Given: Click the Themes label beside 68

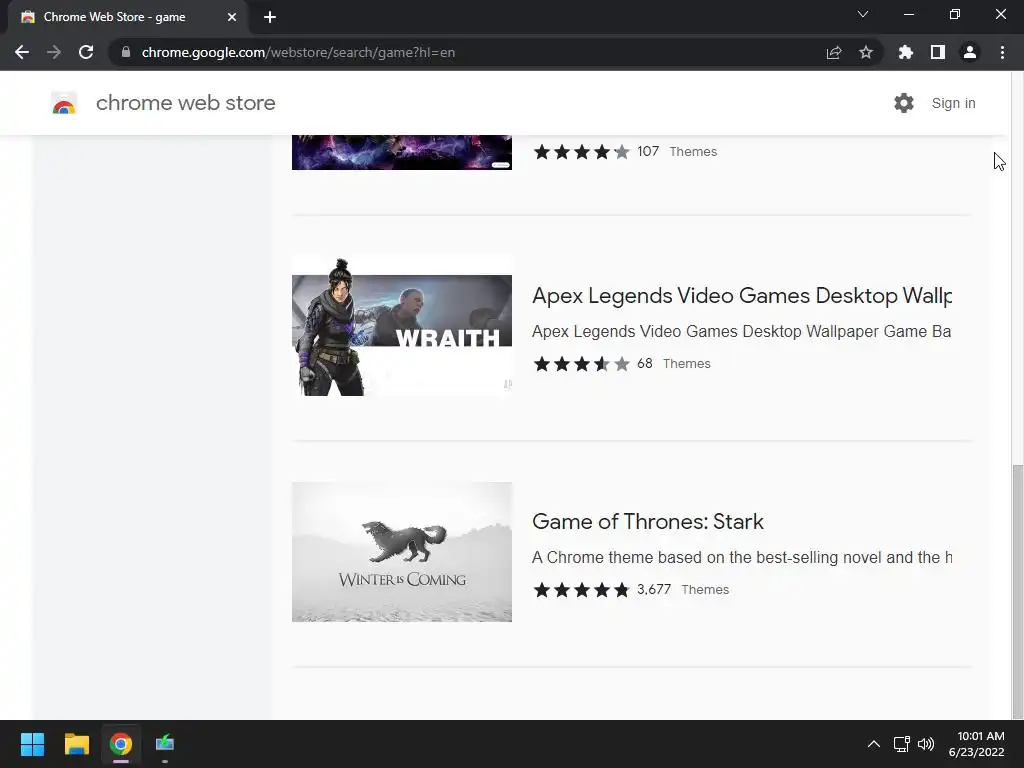Looking at the screenshot, I should click(x=686, y=364).
